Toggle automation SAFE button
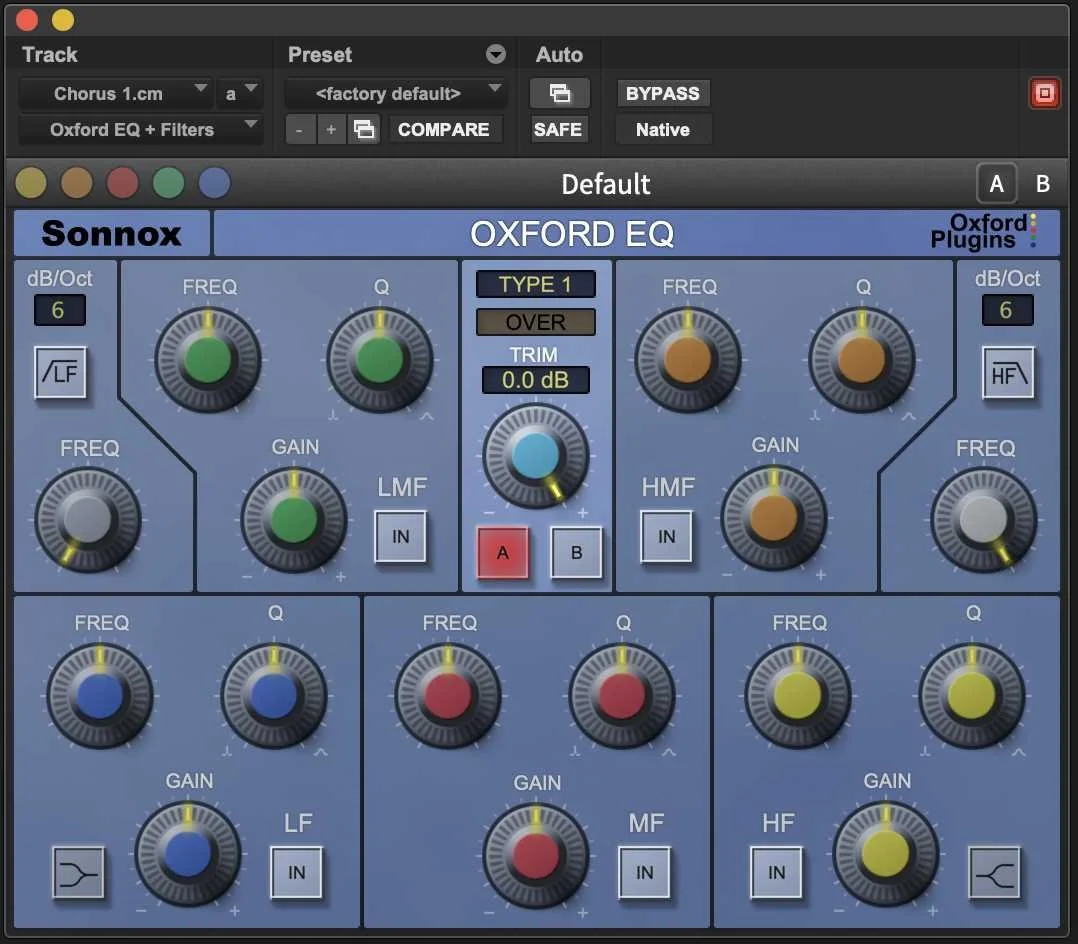The image size is (1078, 944). coord(558,129)
